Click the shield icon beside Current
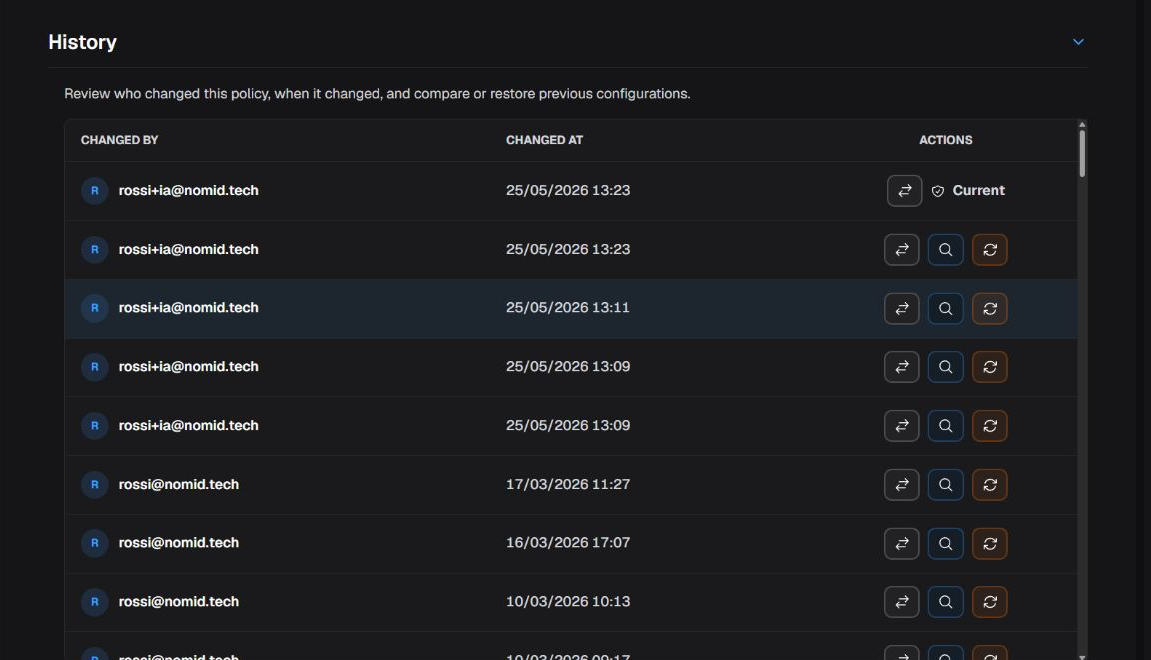This screenshot has height=660, width=1151. (937, 191)
